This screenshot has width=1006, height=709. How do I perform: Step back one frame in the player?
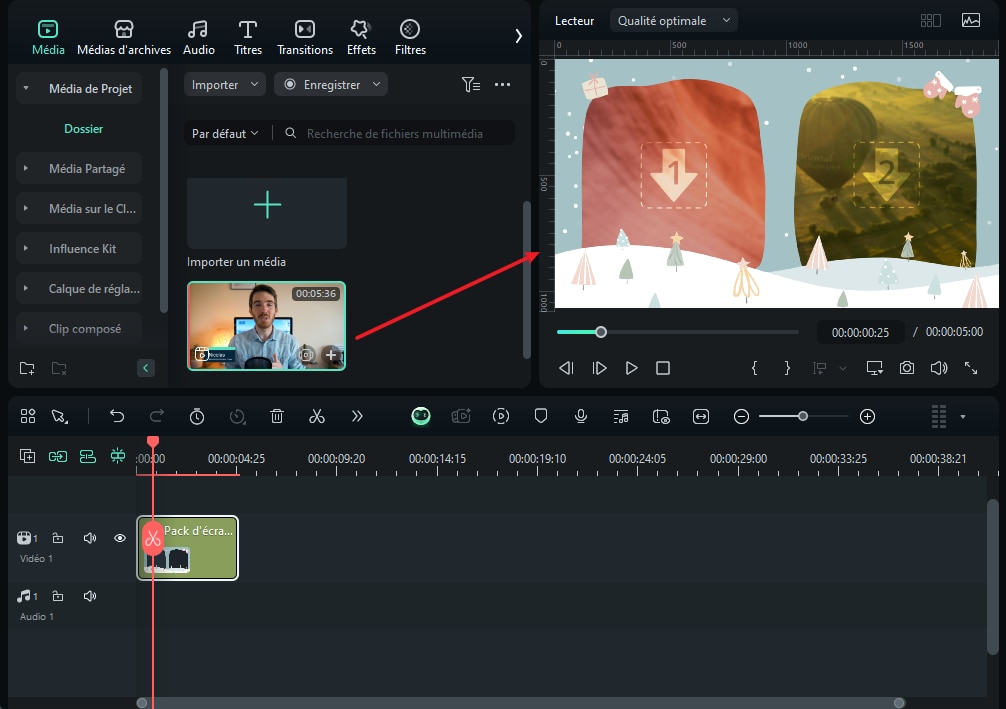[566, 368]
